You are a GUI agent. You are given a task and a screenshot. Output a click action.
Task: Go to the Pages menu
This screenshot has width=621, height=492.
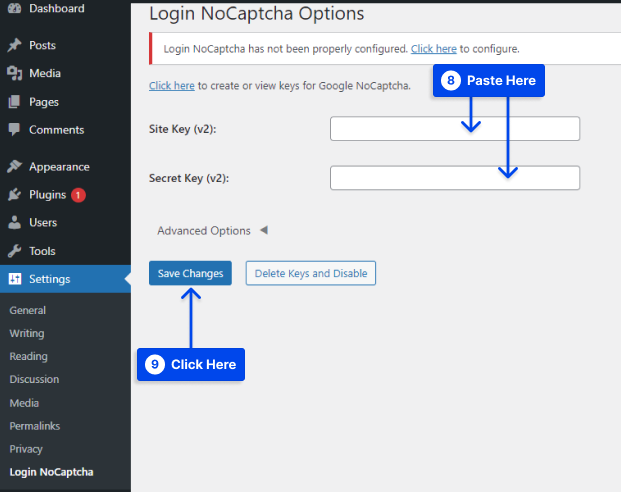point(44,102)
